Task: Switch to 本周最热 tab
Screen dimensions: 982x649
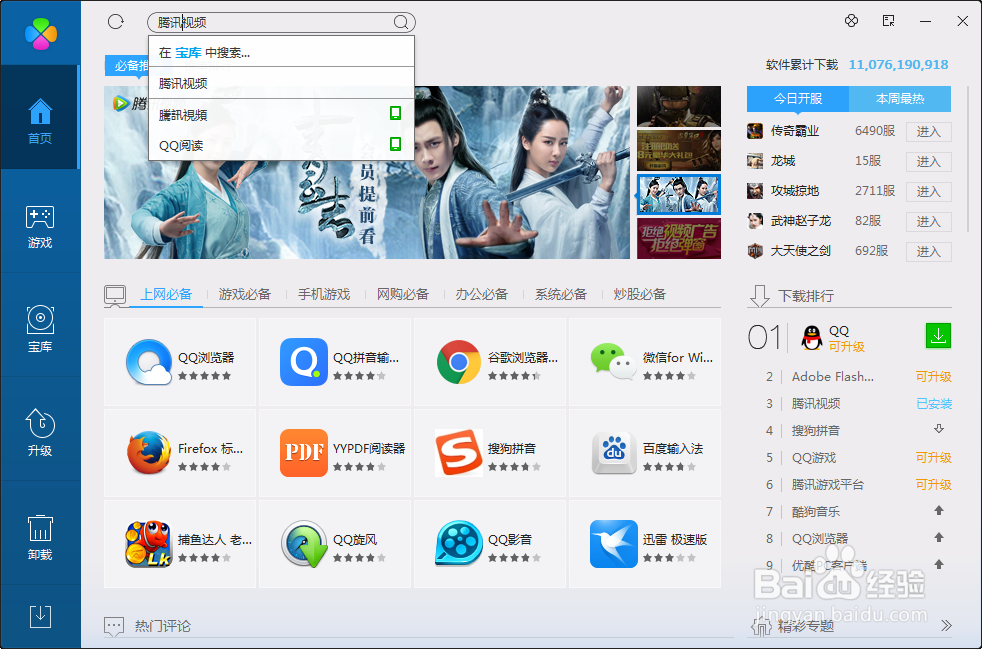Action: click(900, 99)
